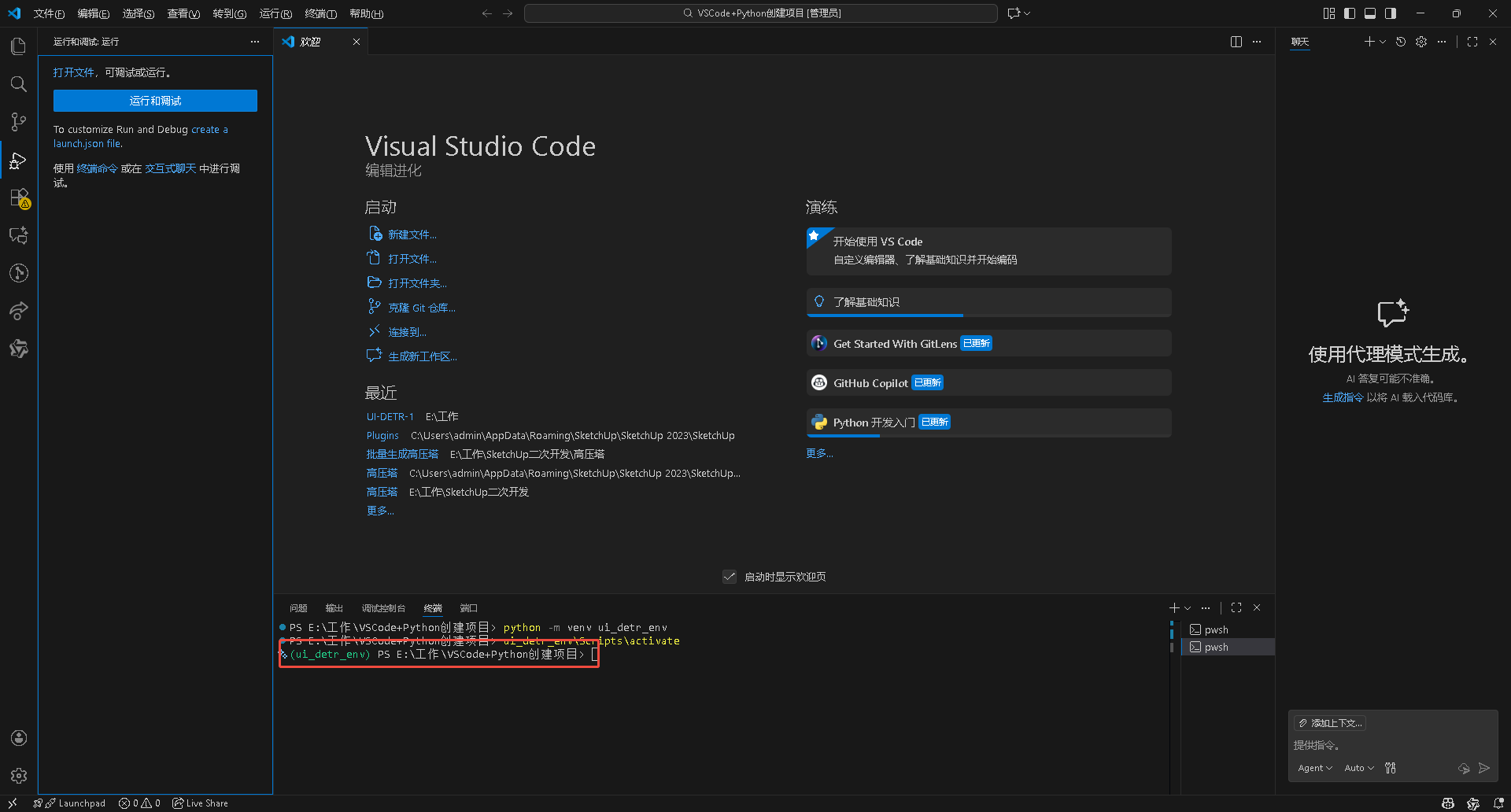Split the editor to the right
This screenshot has height=812, width=1511.
pyautogui.click(x=1236, y=42)
